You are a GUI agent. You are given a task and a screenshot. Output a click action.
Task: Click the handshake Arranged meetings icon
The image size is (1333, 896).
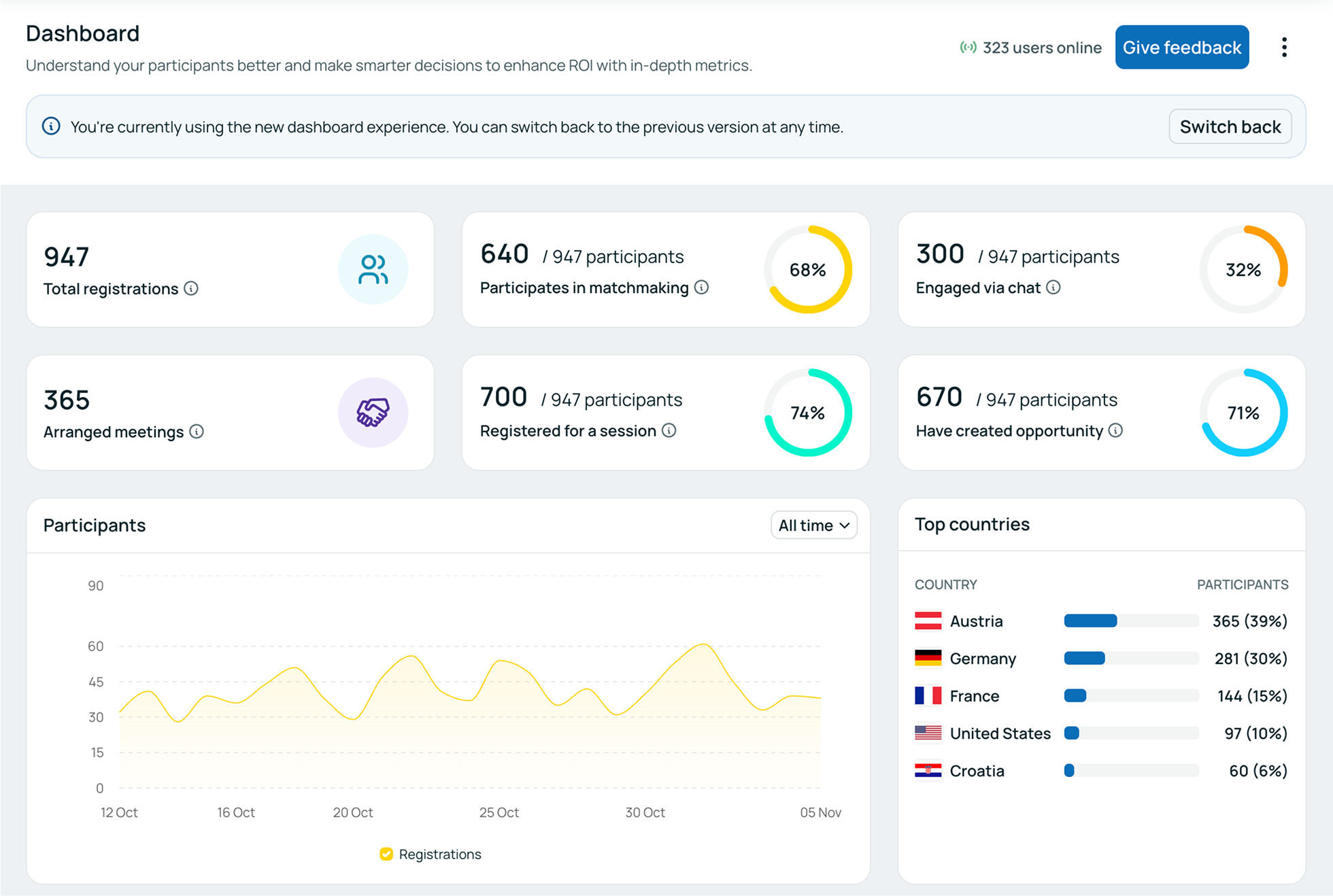(x=373, y=412)
